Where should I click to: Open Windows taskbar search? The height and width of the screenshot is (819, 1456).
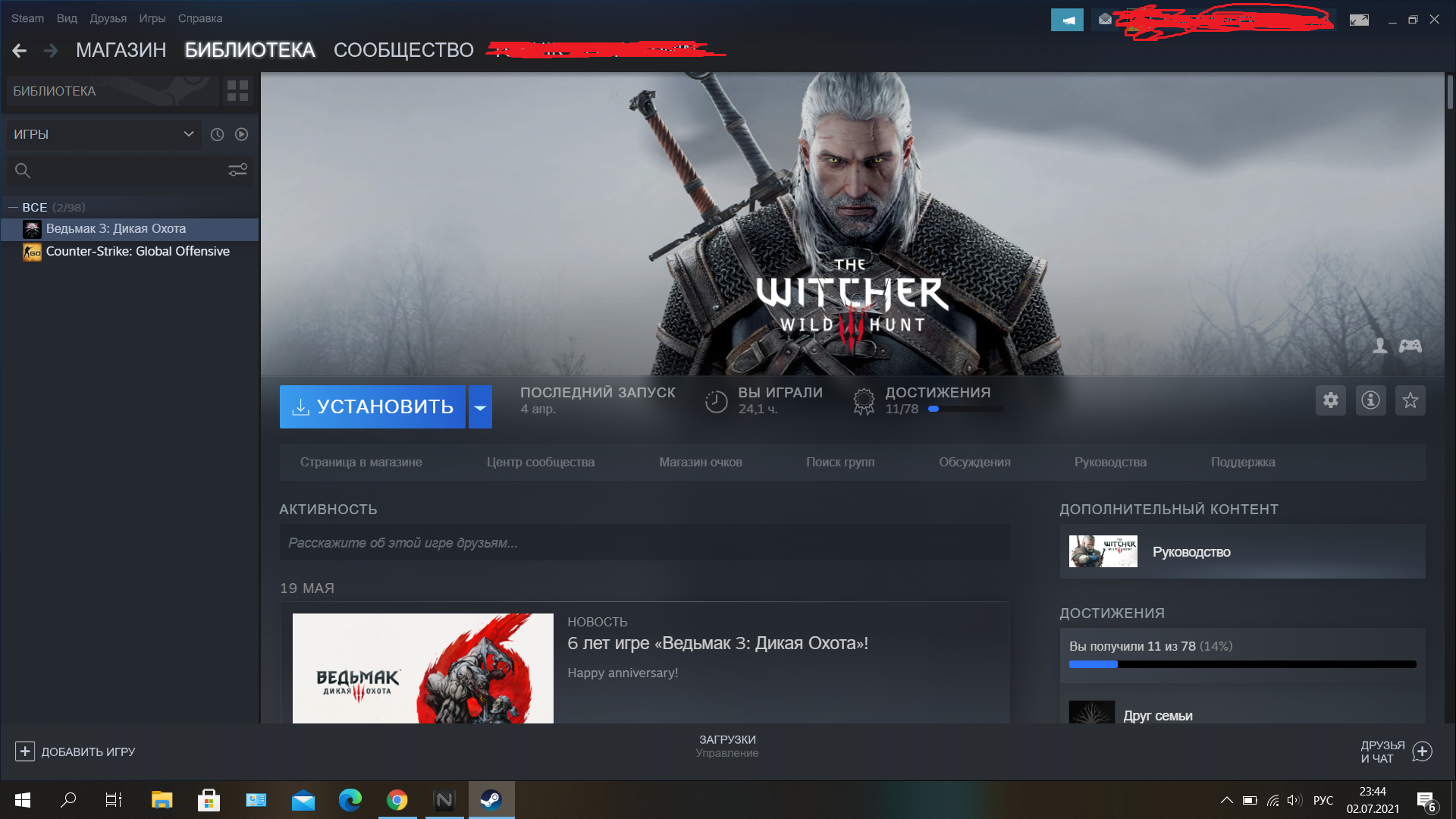pyautogui.click(x=68, y=800)
